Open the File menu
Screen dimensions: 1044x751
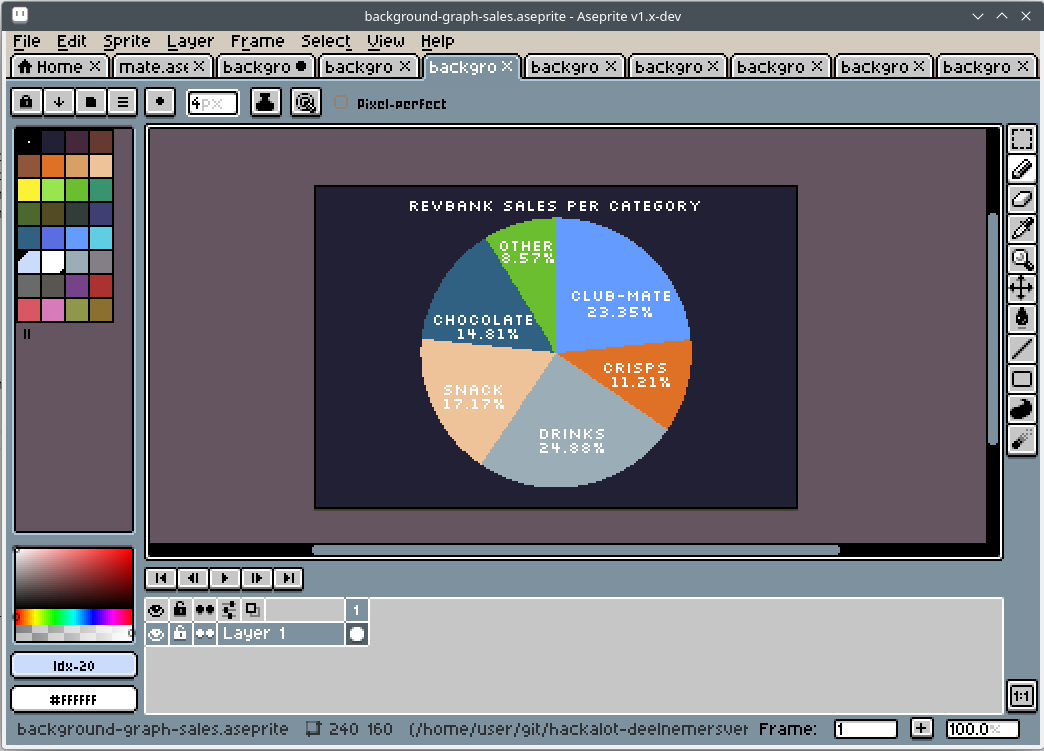click(x=27, y=41)
